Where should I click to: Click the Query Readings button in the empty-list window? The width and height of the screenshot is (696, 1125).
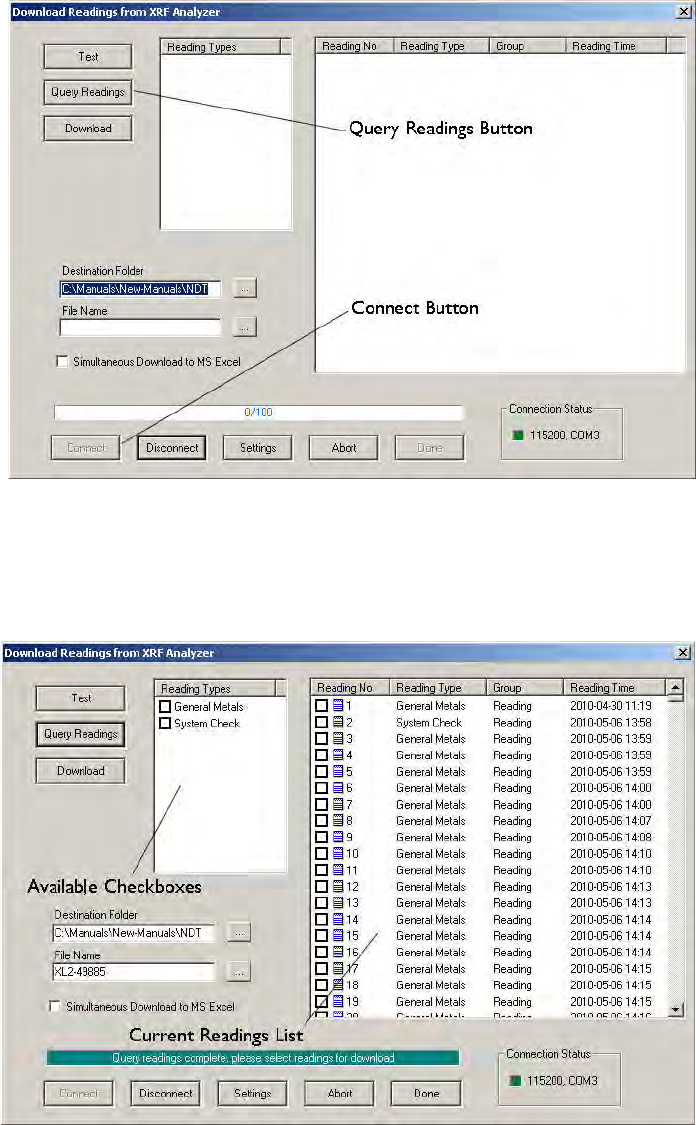(88, 92)
